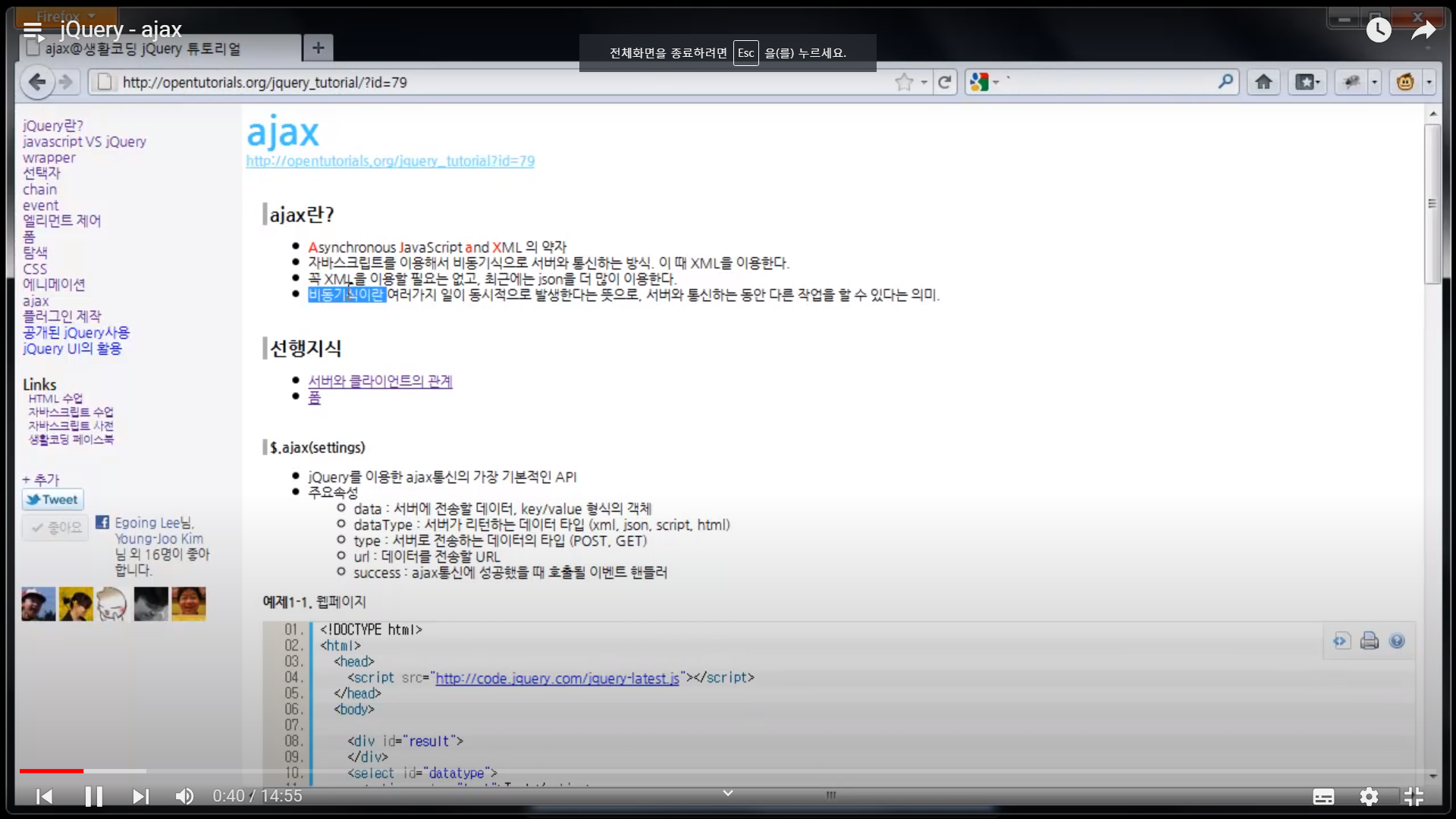The width and height of the screenshot is (1456, 819).
Task: Reload the page in browser
Action: pos(944,82)
